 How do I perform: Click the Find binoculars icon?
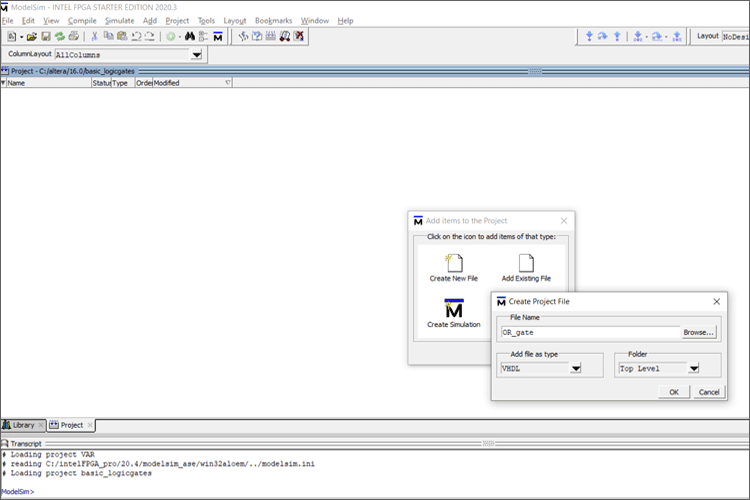click(x=190, y=36)
